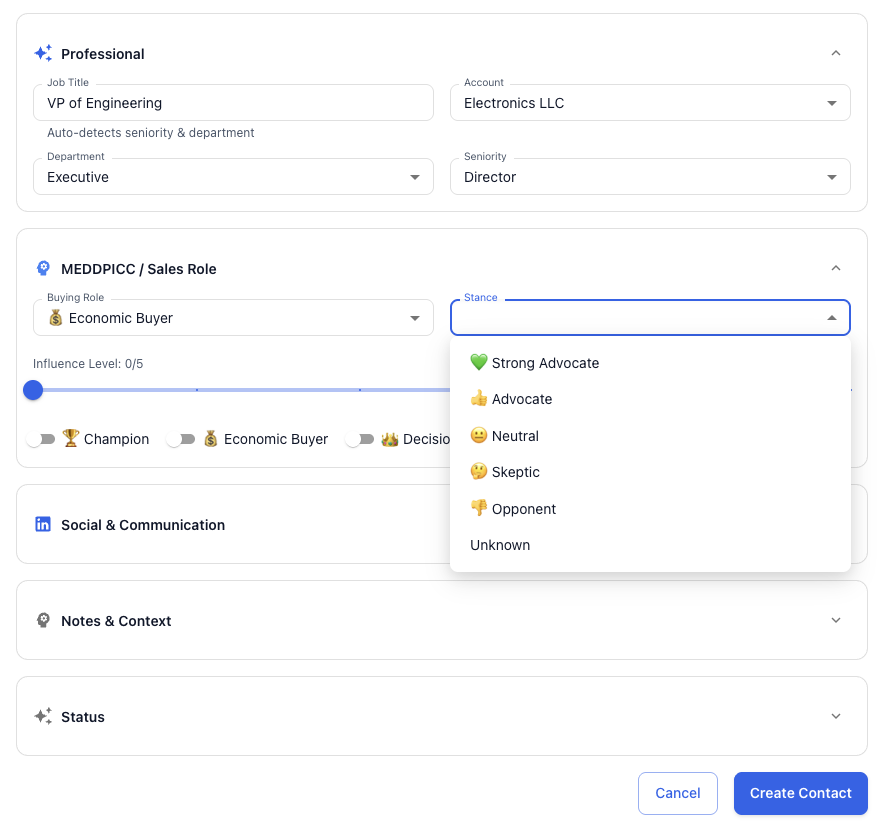The height and width of the screenshot is (832, 886).
Task: Click into the Job Title input field
Action: [240, 103]
